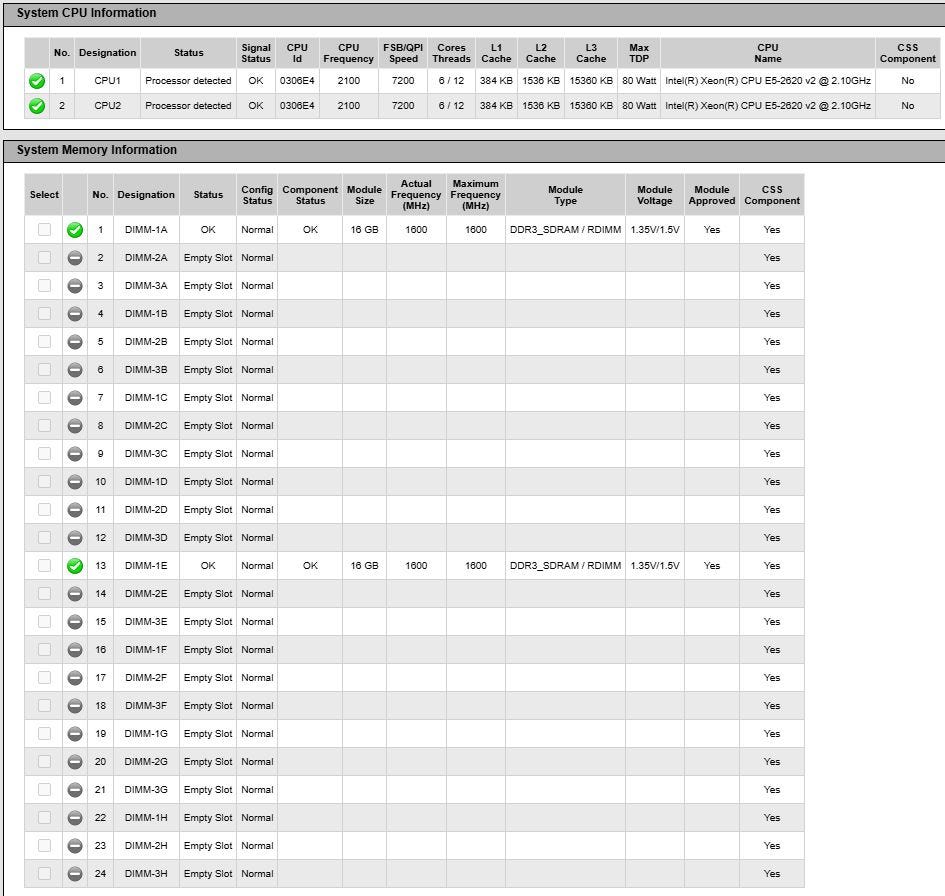The width and height of the screenshot is (945, 896).
Task: Click the Processor detected status for CPU1
Action: (188, 81)
